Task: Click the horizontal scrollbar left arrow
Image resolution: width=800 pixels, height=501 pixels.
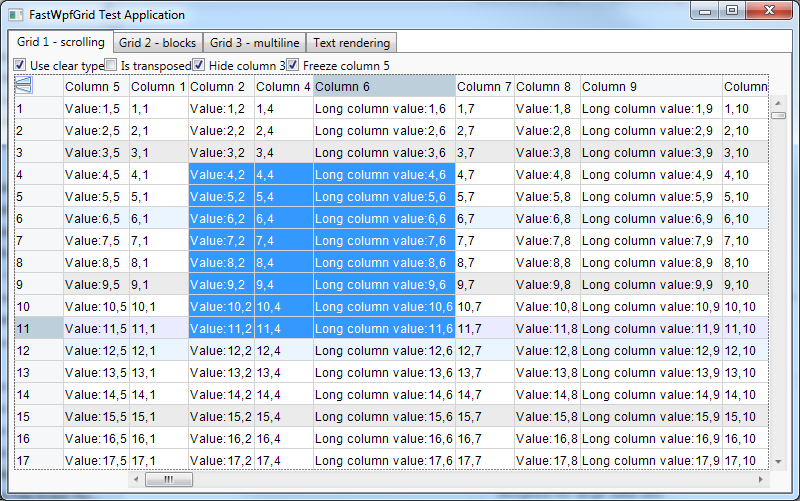Action: click(x=135, y=480)
